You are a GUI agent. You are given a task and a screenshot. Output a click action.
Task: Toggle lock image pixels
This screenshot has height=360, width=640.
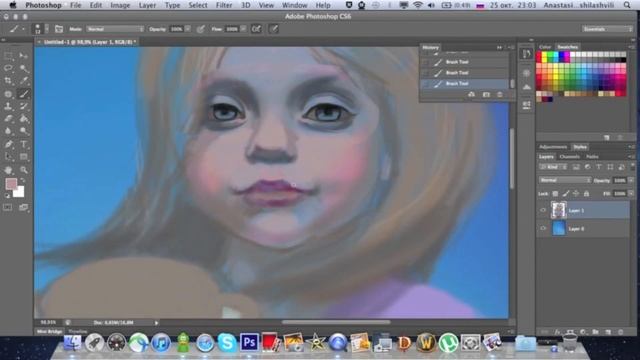pyautogui.click(x=566, y=193)
